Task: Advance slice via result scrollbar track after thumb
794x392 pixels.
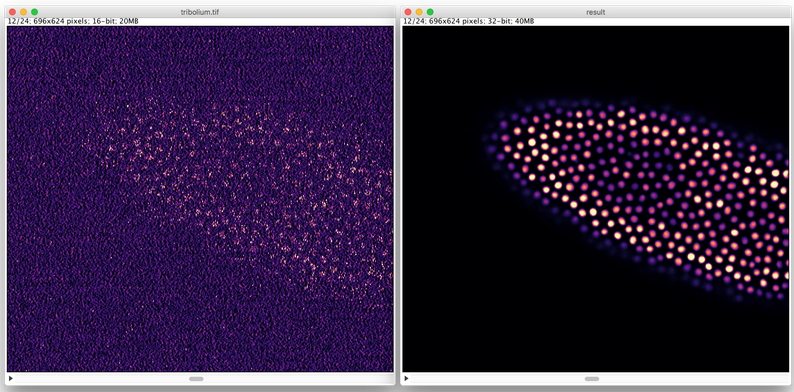Action: (x=693, y=378)
